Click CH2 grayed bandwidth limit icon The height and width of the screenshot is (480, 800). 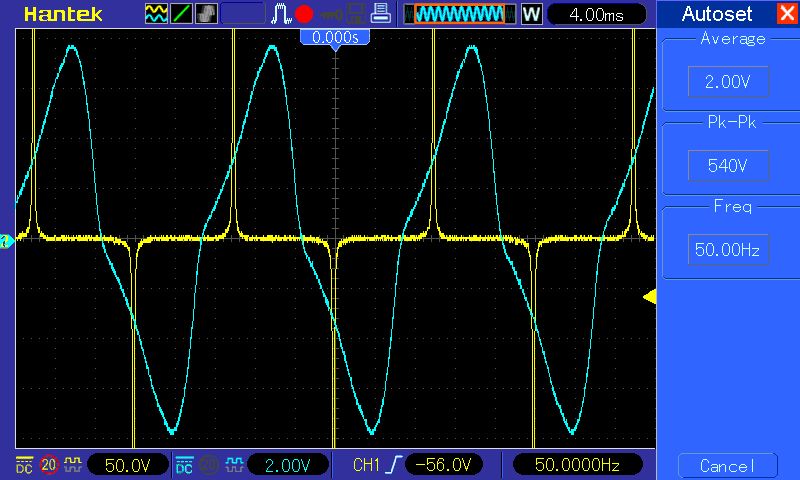(209, 465)
